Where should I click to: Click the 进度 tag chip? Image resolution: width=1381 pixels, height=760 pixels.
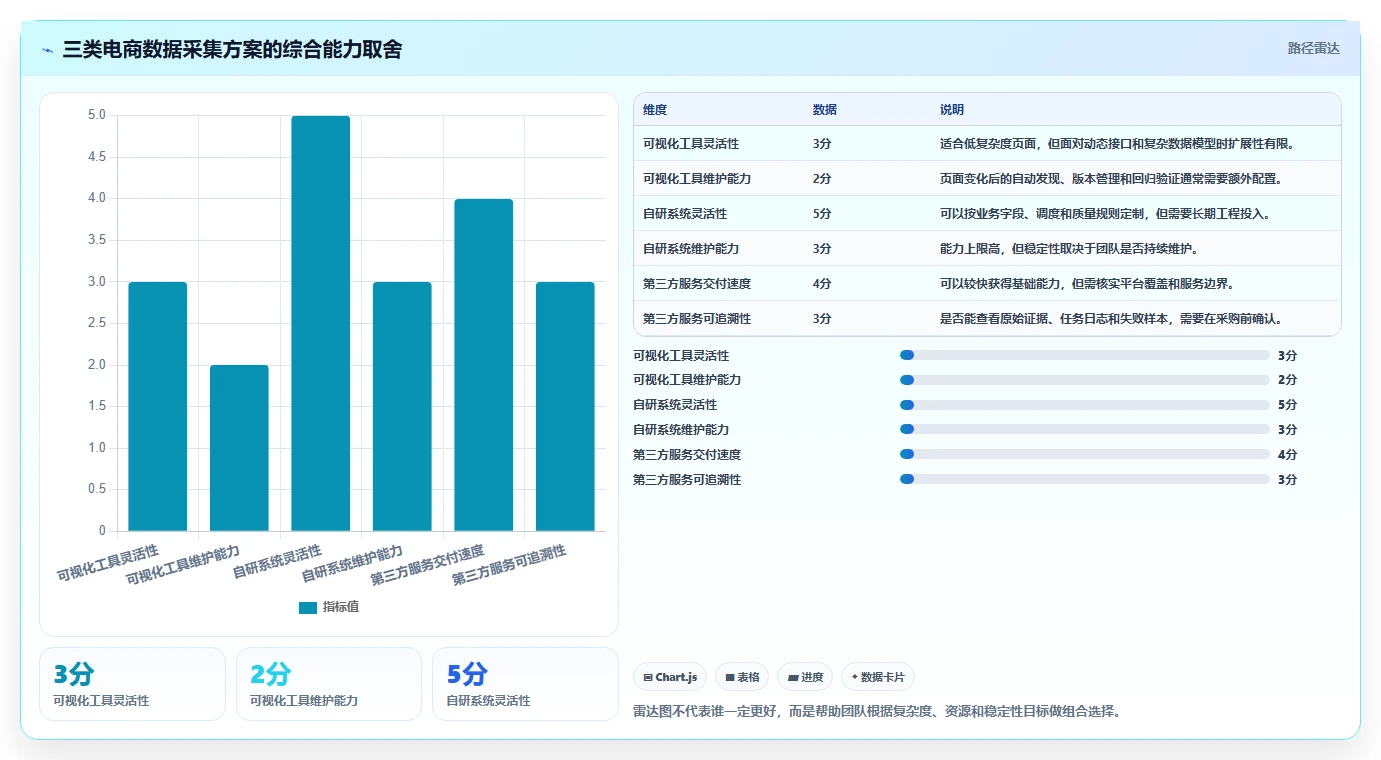click(805, 677)
